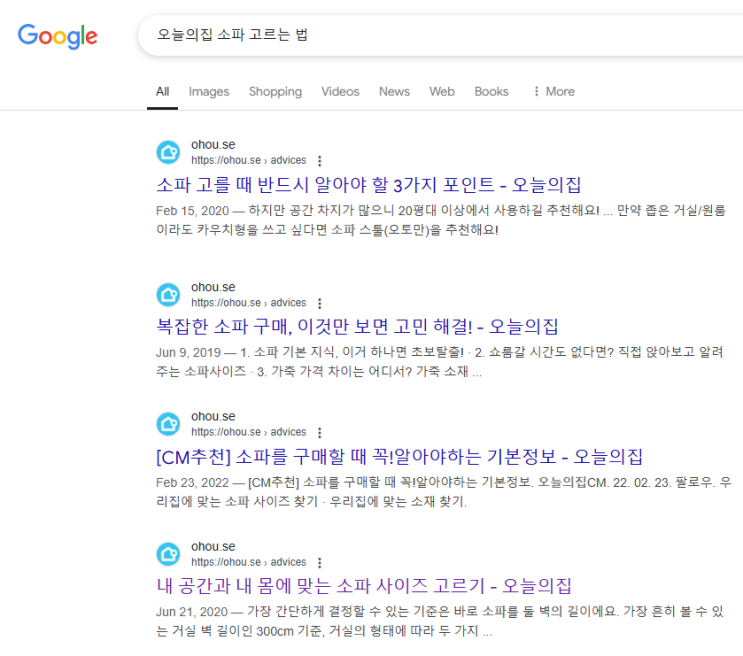Click ohou.se site name above [CM추천] result

click(213, 417)
